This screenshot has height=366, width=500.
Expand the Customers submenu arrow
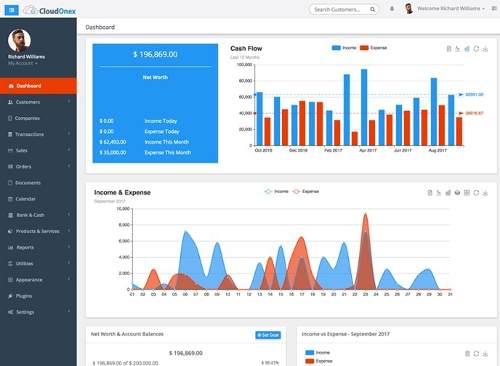click(69, 101)
